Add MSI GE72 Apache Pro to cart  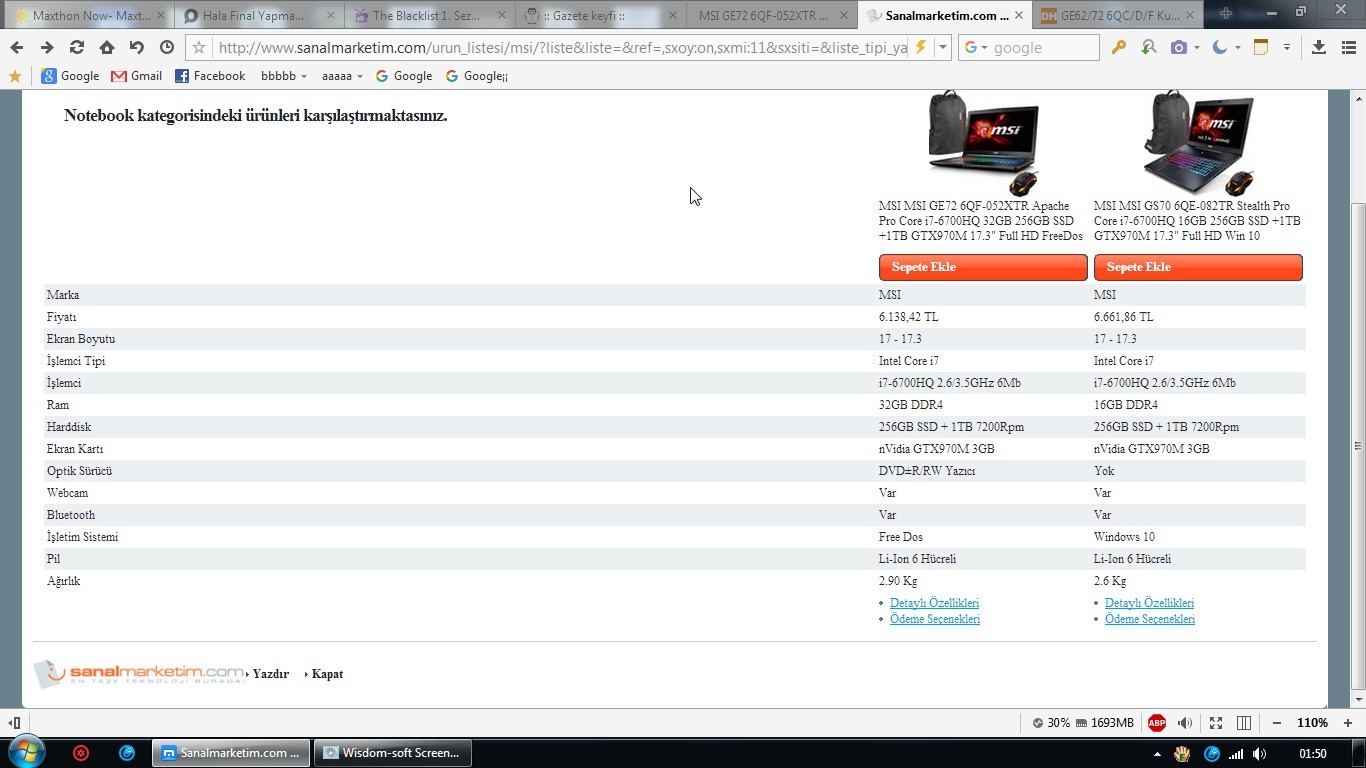pyautogui.click(x=983, y=267)
